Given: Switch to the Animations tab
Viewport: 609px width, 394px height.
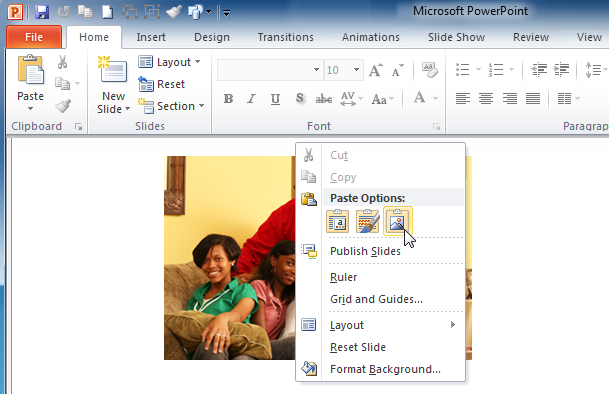Looking at the screenshot, I should coord(371,37).
